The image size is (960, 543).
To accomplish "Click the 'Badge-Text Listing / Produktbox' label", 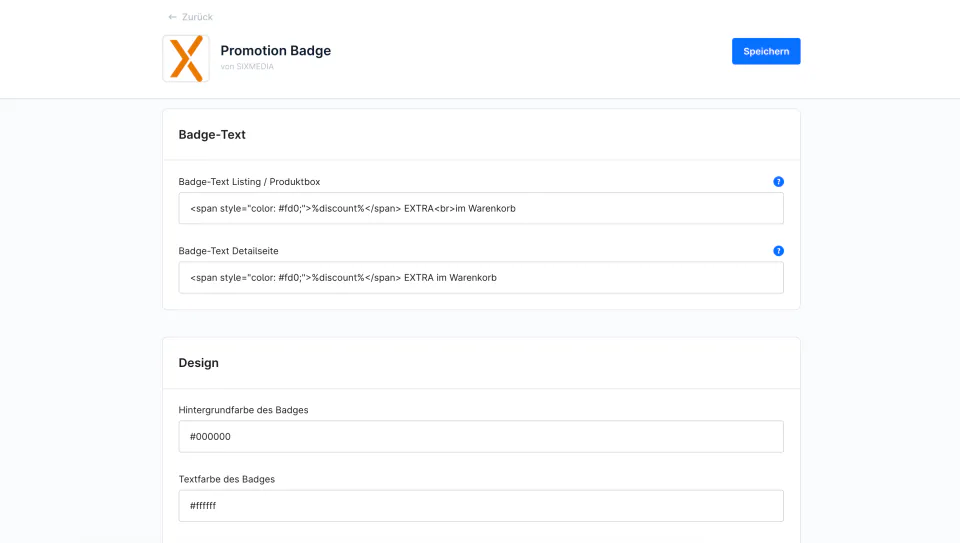I will click(249, 182).
